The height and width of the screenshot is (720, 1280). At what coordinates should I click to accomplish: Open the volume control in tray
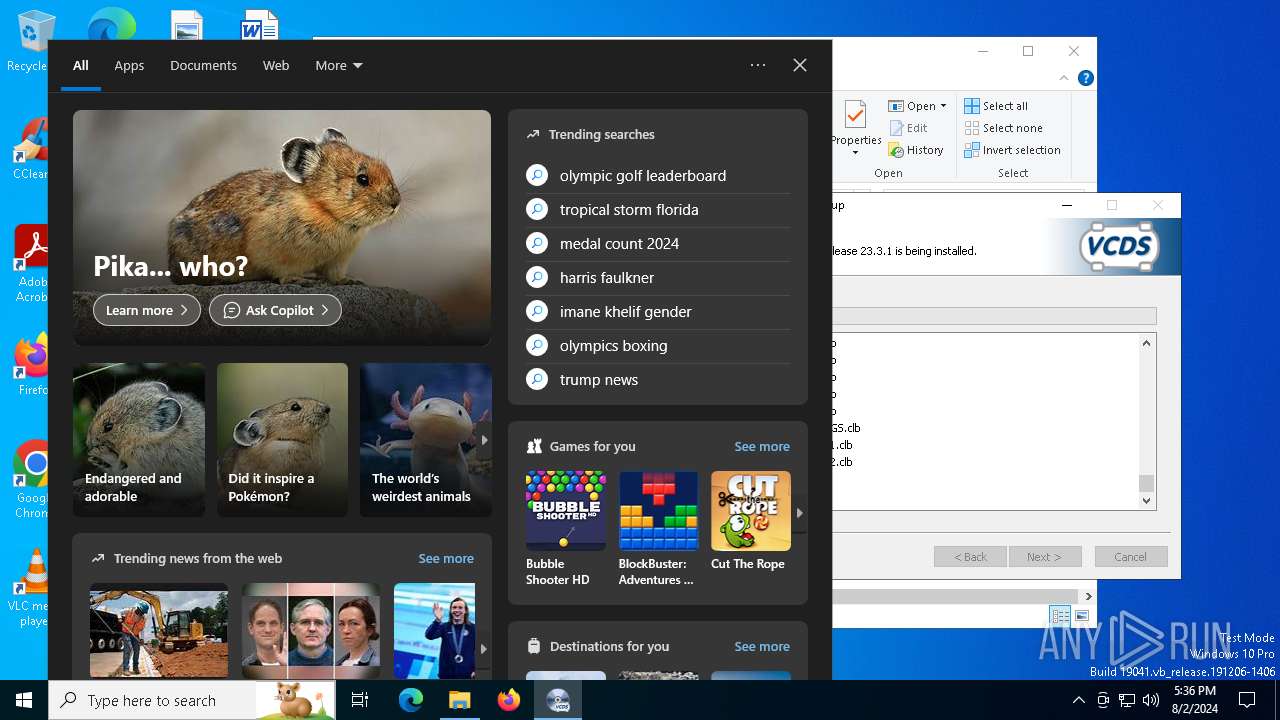pos(1150,700)
